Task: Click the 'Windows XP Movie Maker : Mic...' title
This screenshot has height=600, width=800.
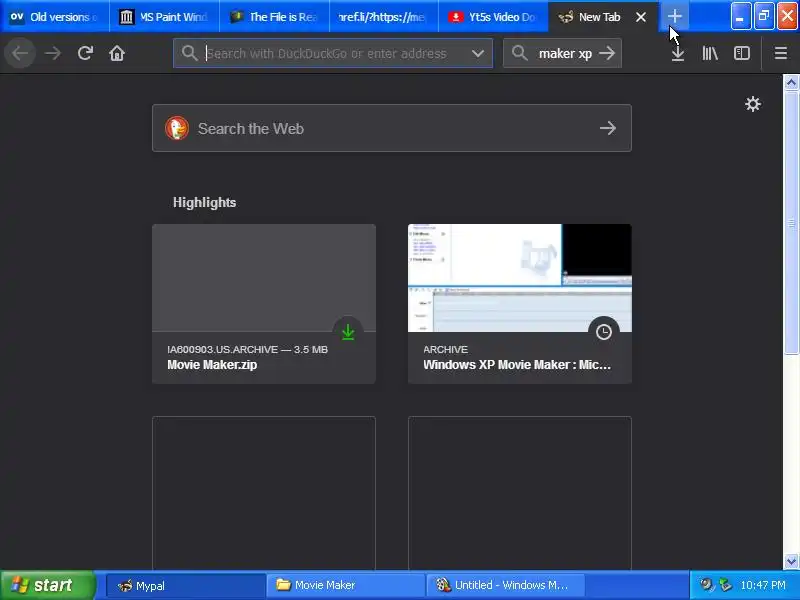Action: pos(517,365)
